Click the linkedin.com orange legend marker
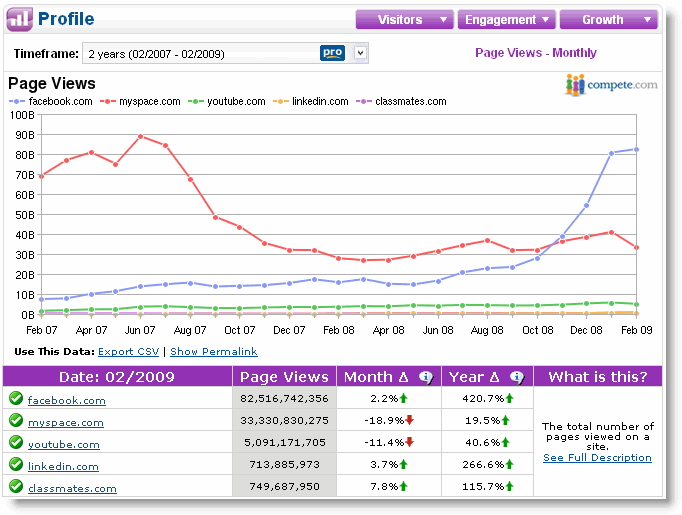The image size is (682, 515). tap(281, 101)
